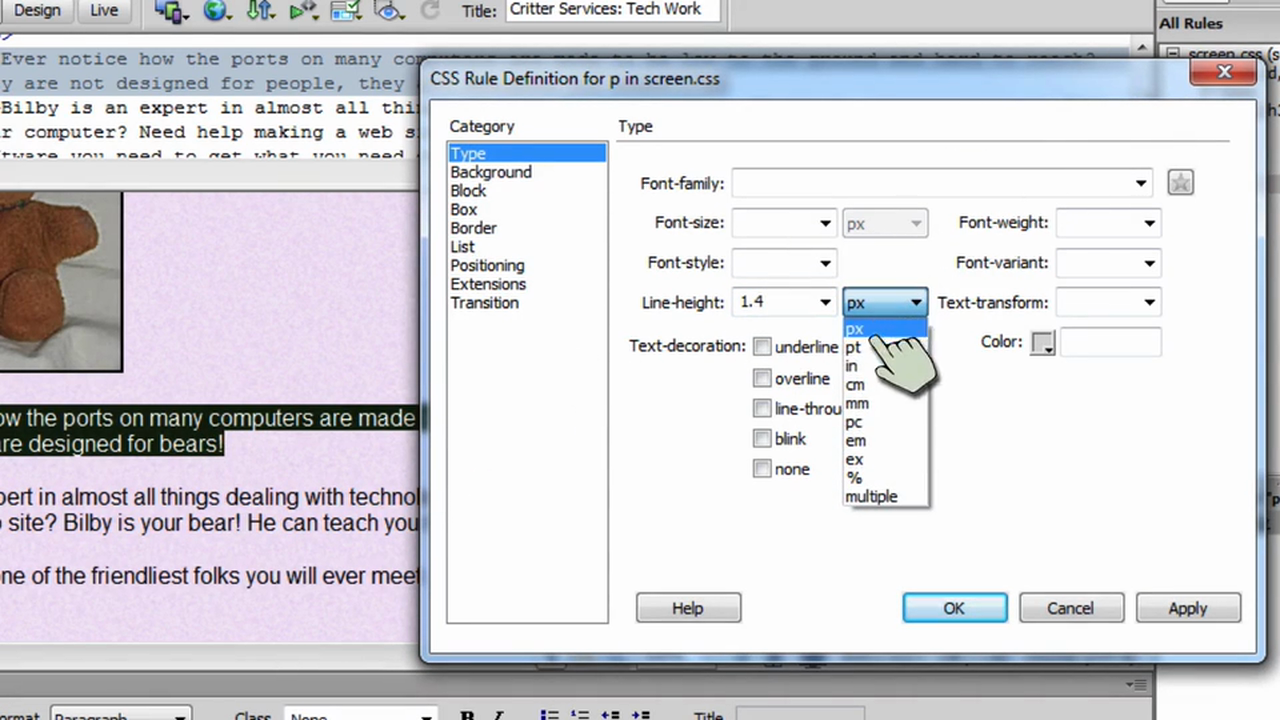The height and width of the screenshot is (720, 1280).
Task: Select em from the units list
Action: (856, 440)
